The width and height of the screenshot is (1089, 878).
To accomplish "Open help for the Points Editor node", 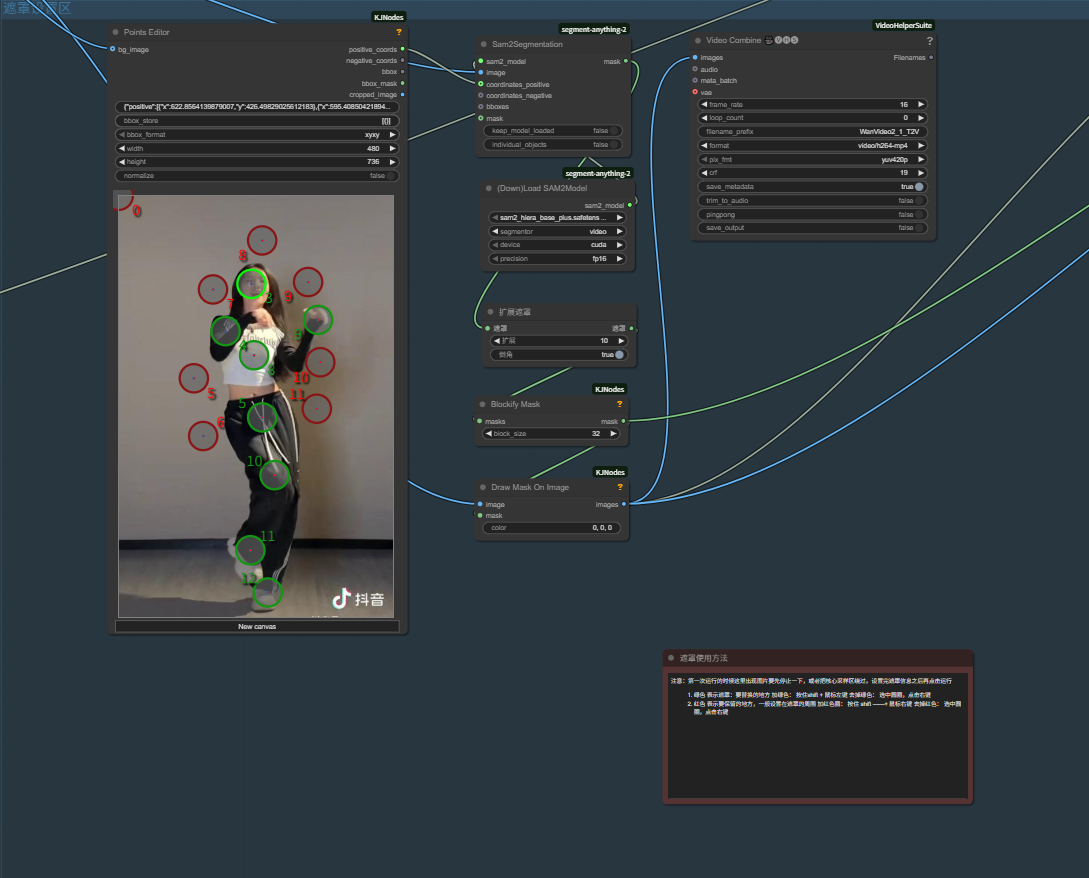I will (x=399, y=32).
